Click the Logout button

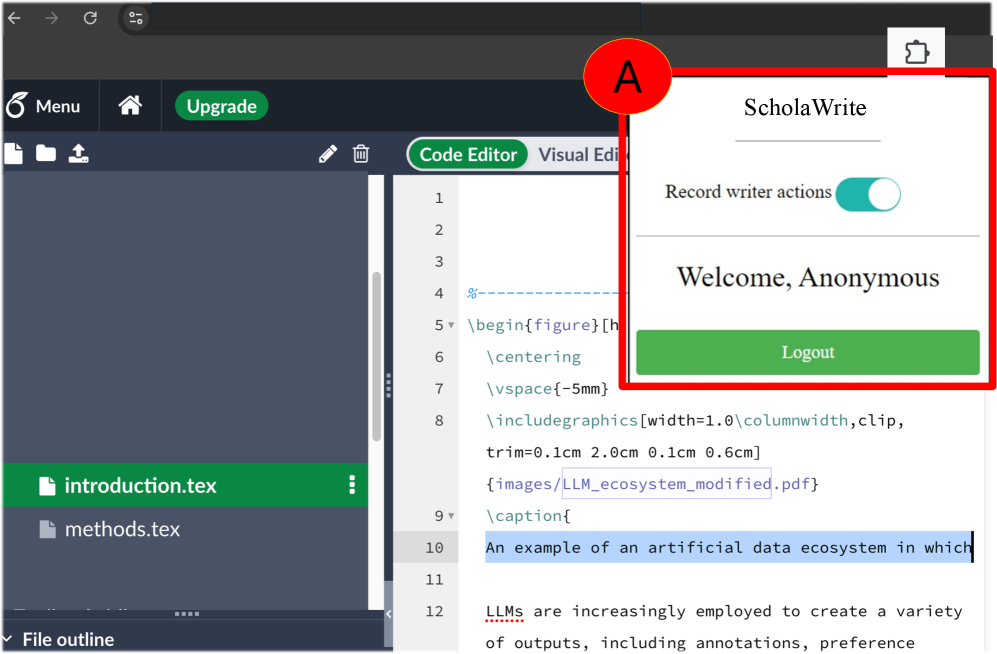point(808,352)
